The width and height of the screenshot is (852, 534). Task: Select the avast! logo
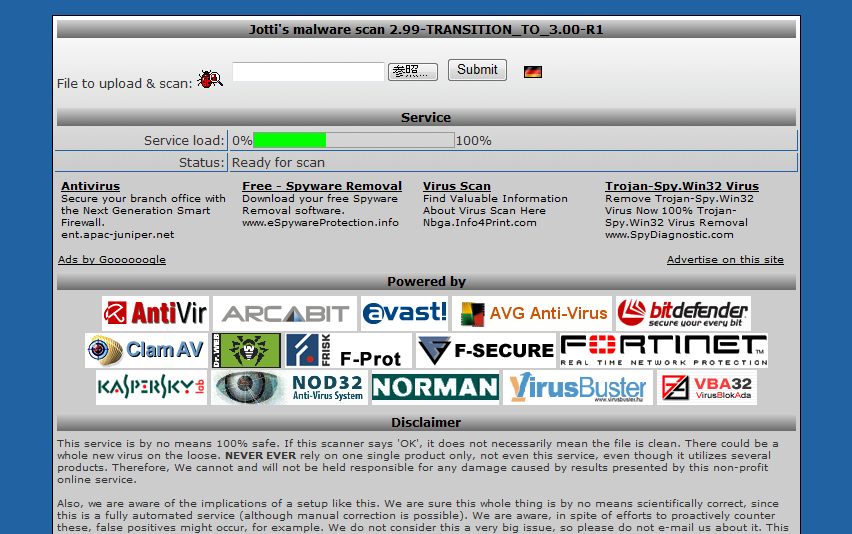coord(404,313)
